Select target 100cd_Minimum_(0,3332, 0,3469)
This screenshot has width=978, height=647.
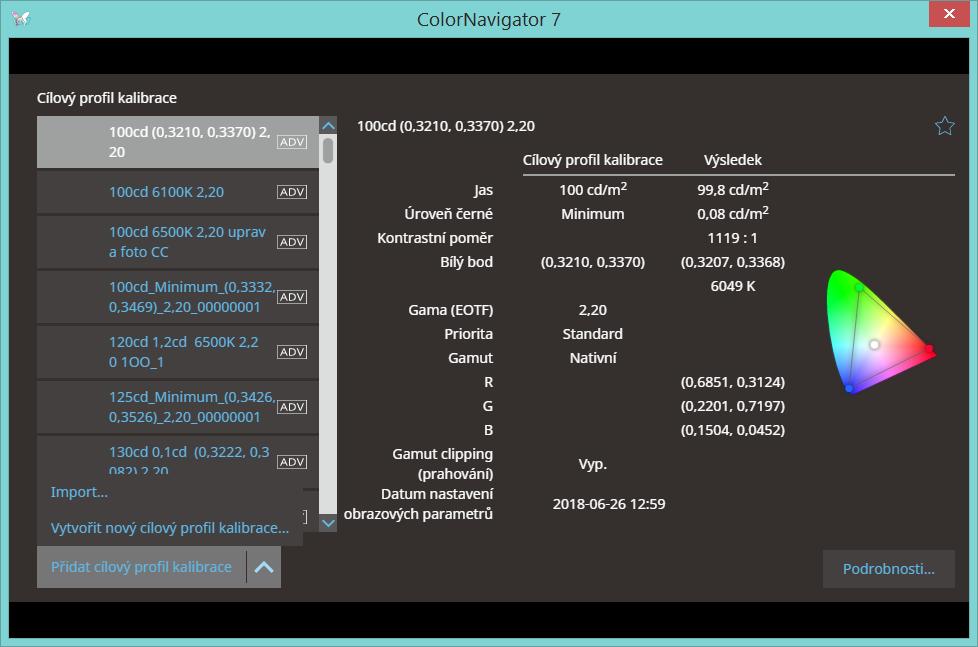point(178,297)
